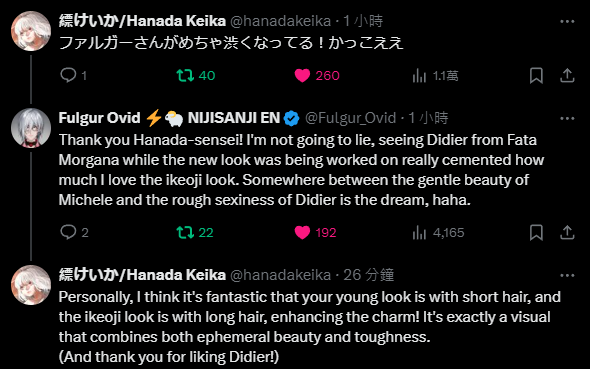Unlike the tweet with 192 likes
This screenshot has width=590, height=369.
click(302, 232)
